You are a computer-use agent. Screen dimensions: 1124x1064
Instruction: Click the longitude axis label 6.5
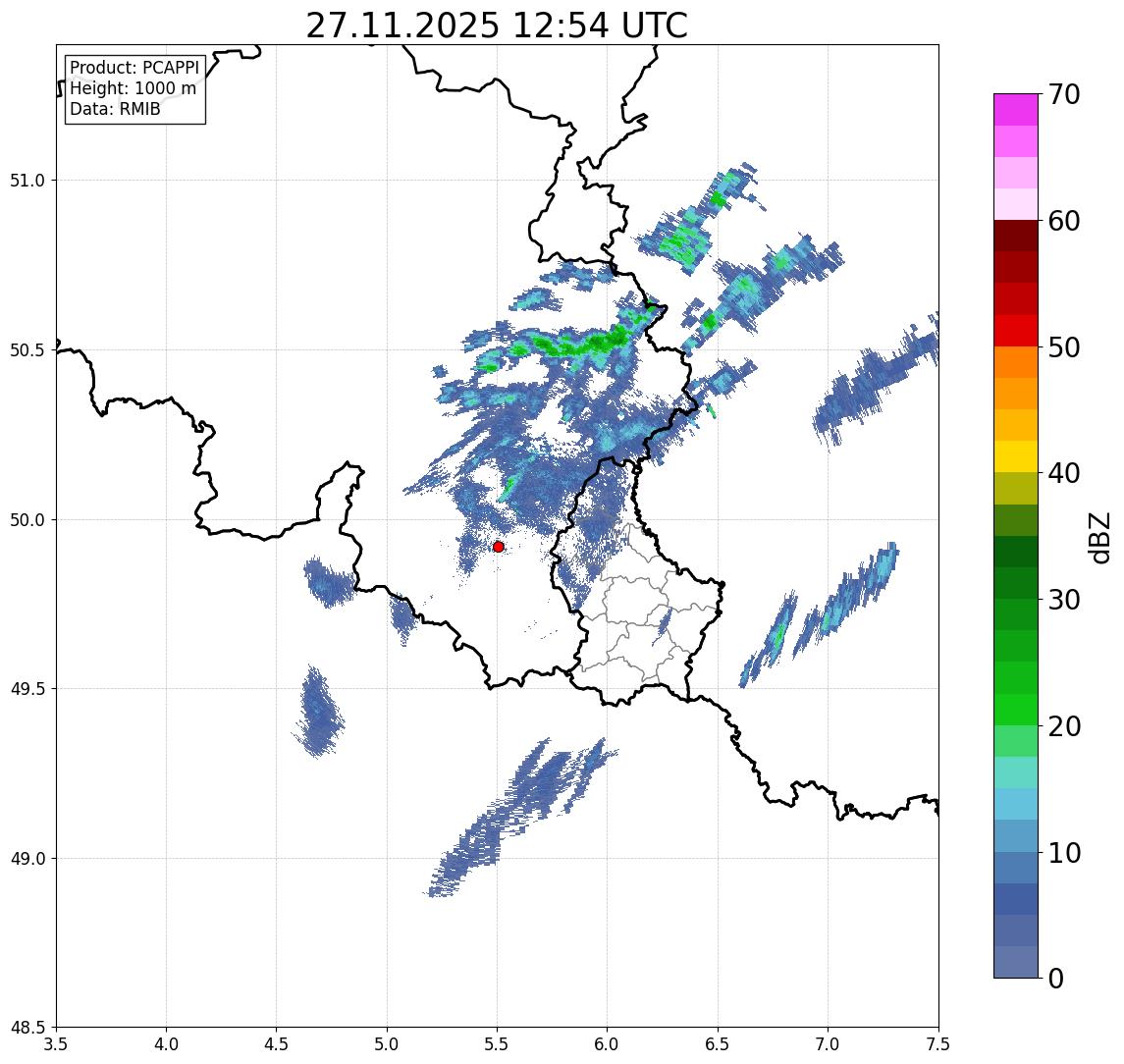pyautogui.click(x=719, y=1044)
